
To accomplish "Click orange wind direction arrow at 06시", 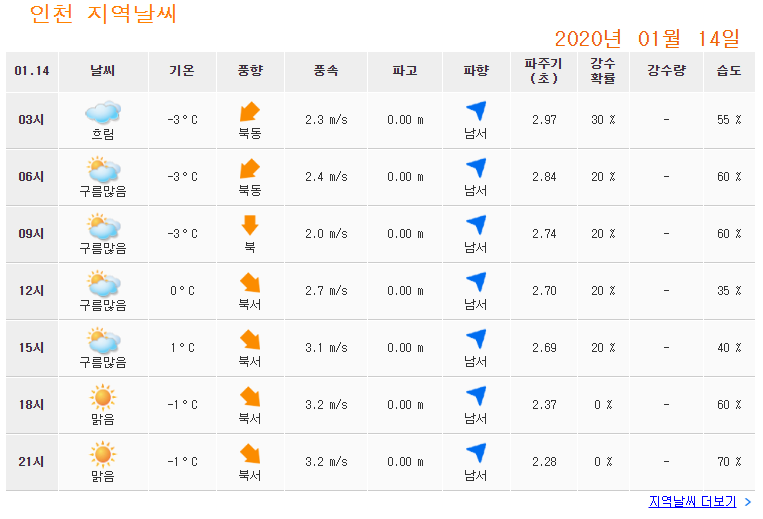I will [250, 169].
